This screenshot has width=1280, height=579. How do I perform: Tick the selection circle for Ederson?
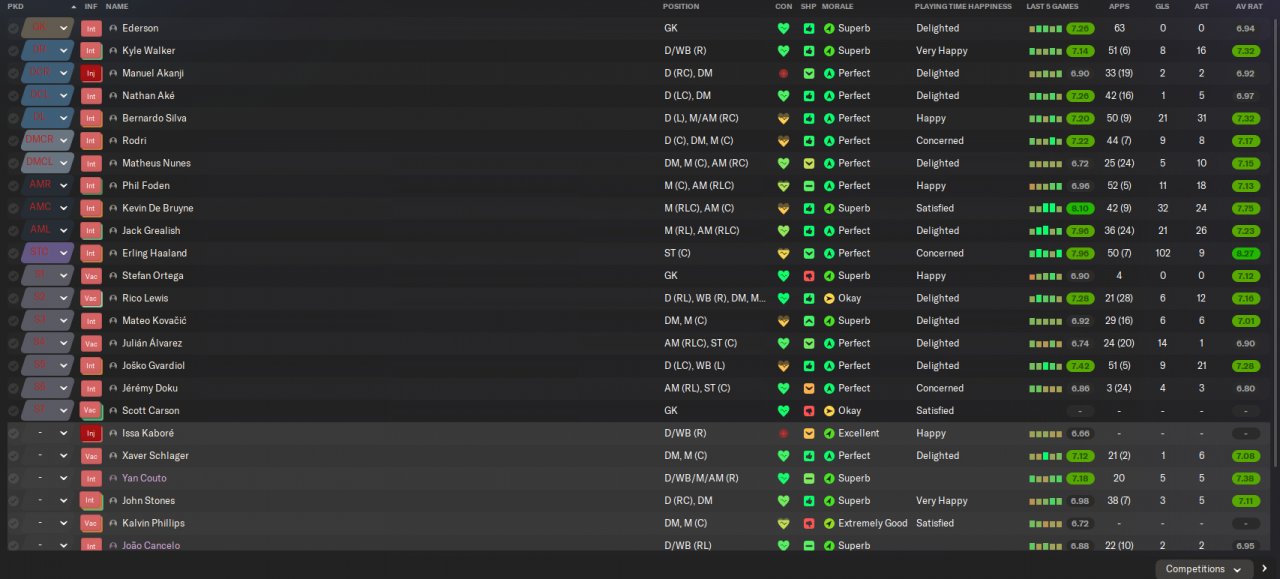point(13,28)
